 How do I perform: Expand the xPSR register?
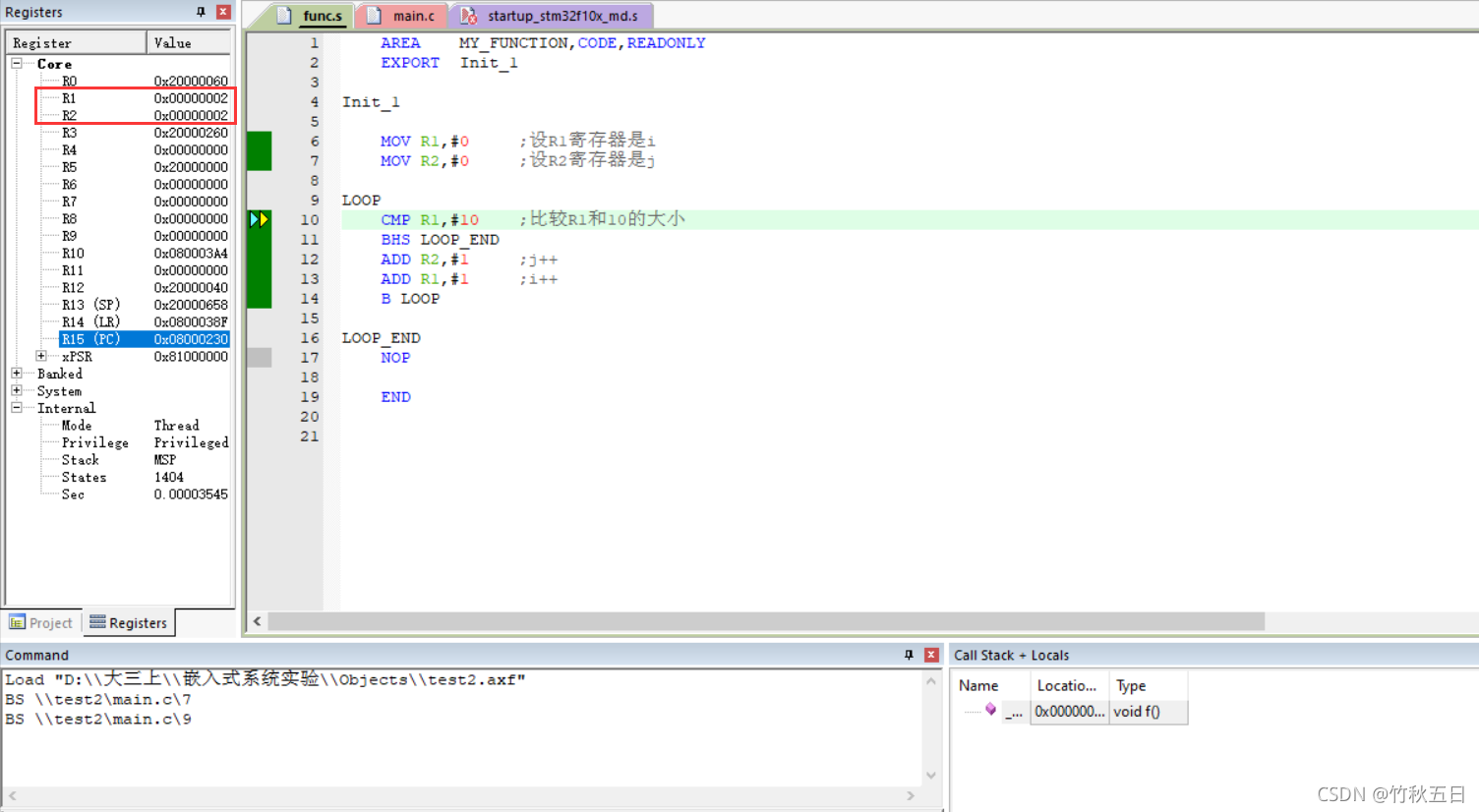(41, 356)
